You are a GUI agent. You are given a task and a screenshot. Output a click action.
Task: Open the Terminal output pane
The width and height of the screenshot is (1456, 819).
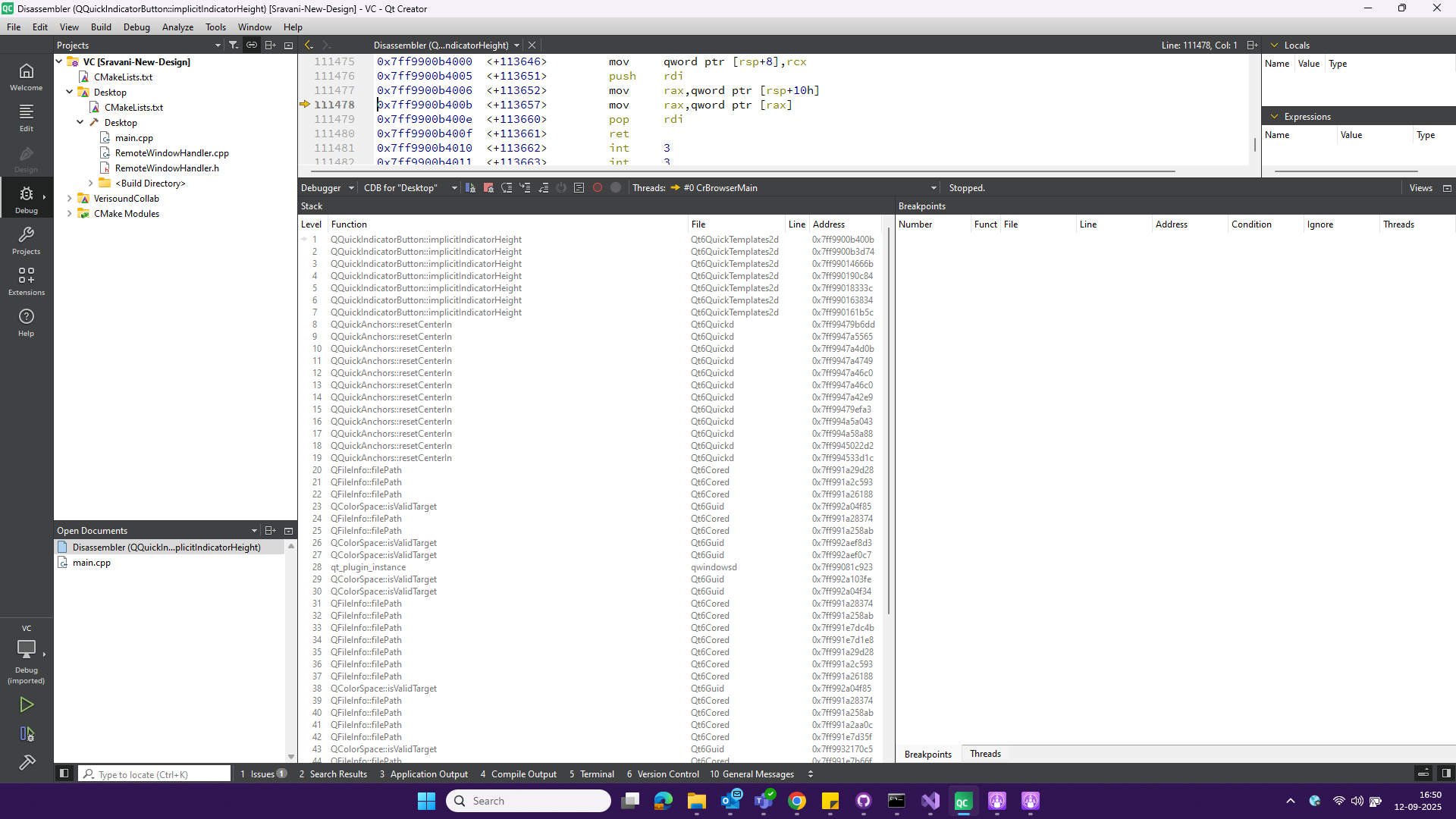pos(591,774)
